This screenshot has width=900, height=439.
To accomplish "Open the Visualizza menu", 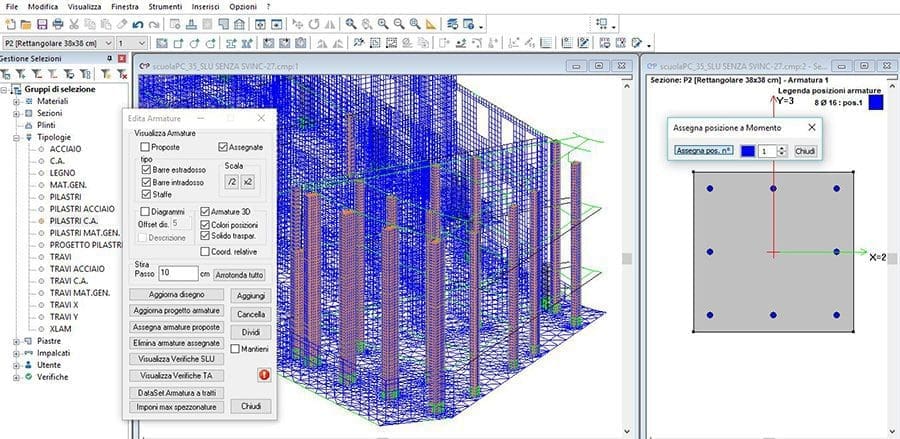I will tap(84, 7).
